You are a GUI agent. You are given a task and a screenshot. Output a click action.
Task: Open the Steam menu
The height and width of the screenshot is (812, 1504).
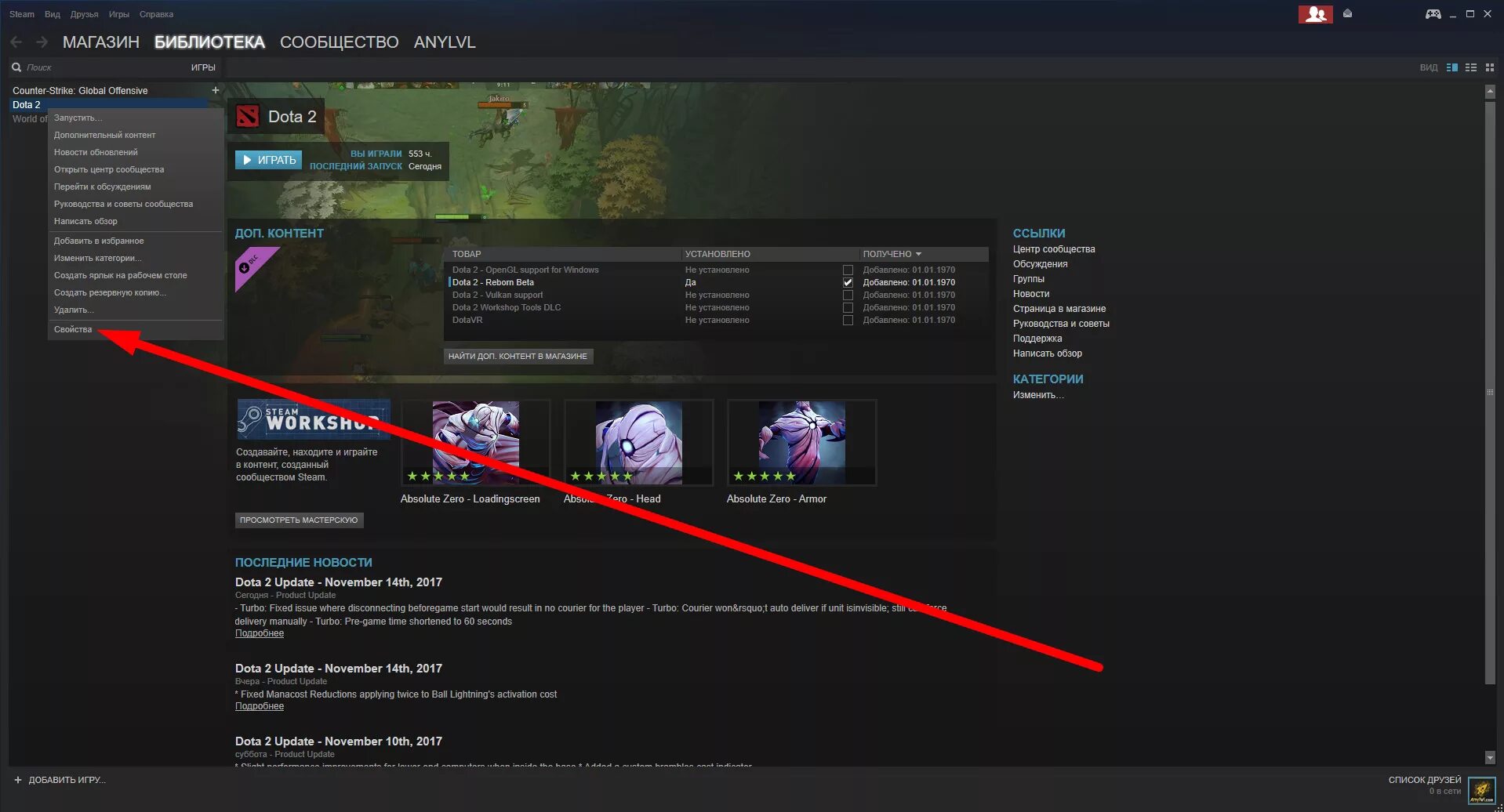(22, 14)
